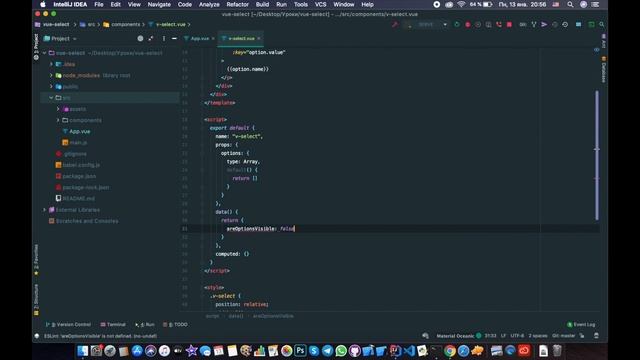Click the red Debug icon in toolbar
640x360 pixels.
click(468, 24)
